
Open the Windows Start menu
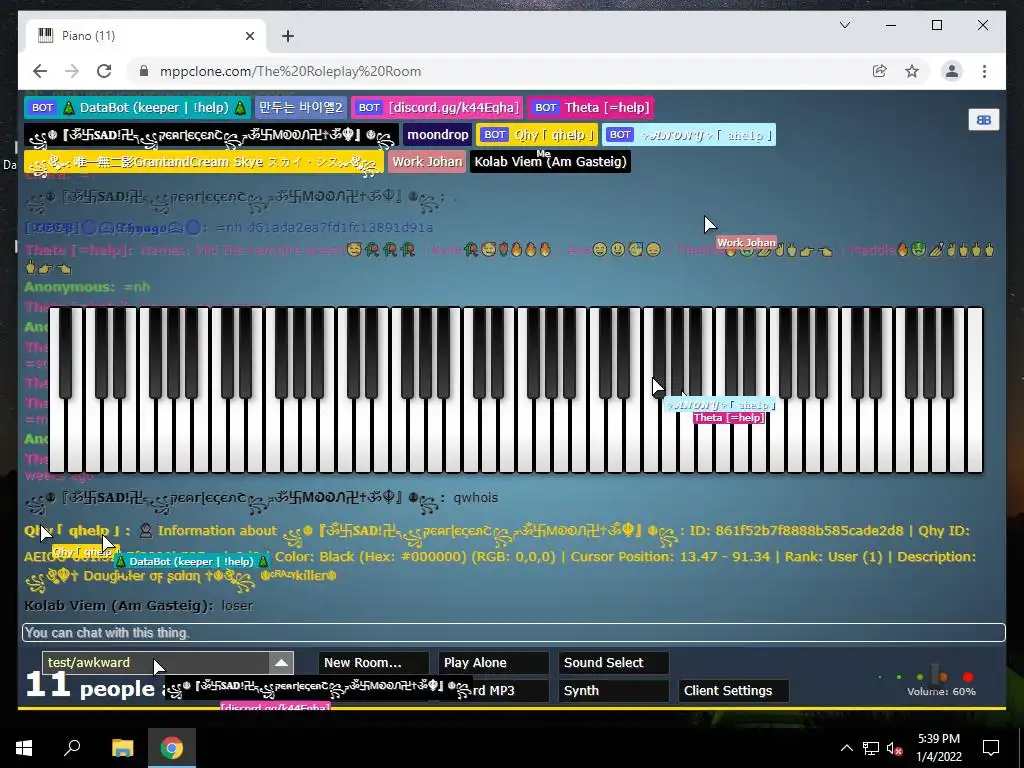[x=24, y=748]
